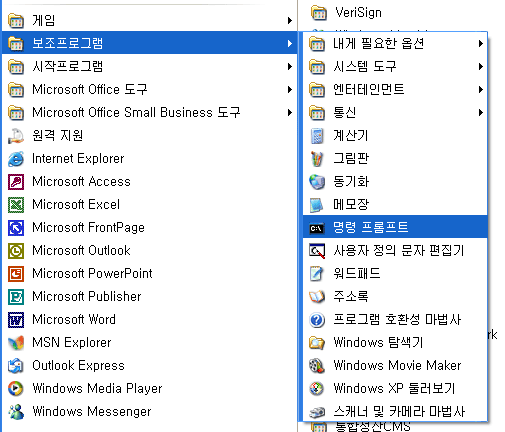Click the Microsoft Excel icon
The image size is (505, 432).
point(16,205)
